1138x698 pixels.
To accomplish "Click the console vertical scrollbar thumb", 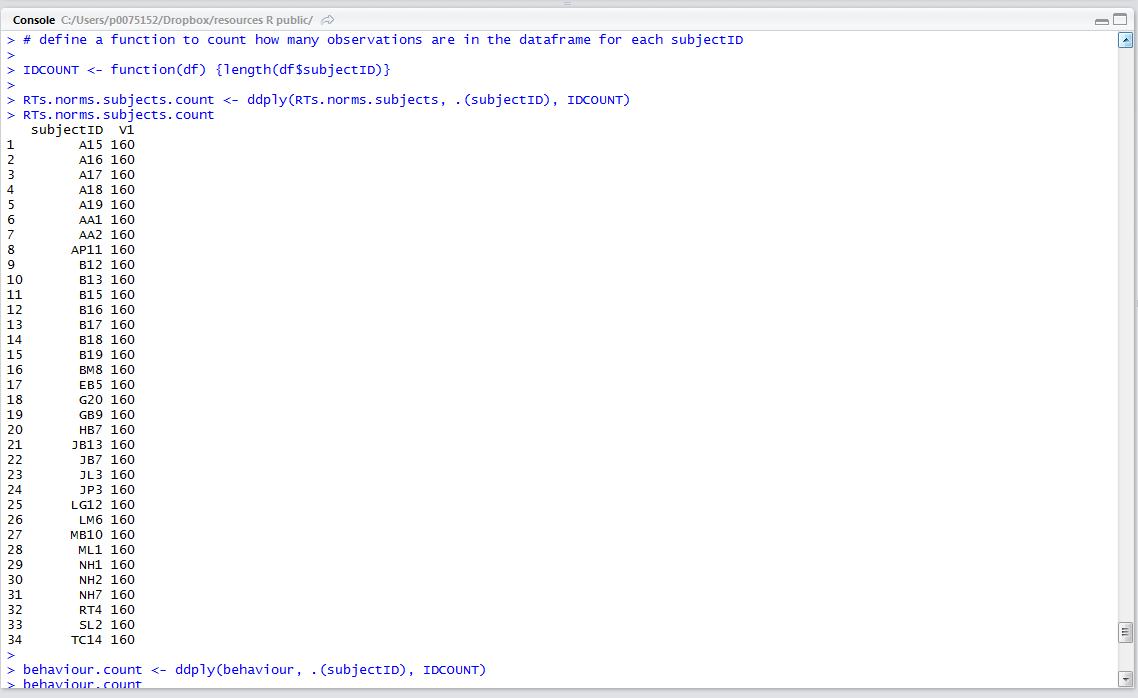I will [x=1125, y=632].
